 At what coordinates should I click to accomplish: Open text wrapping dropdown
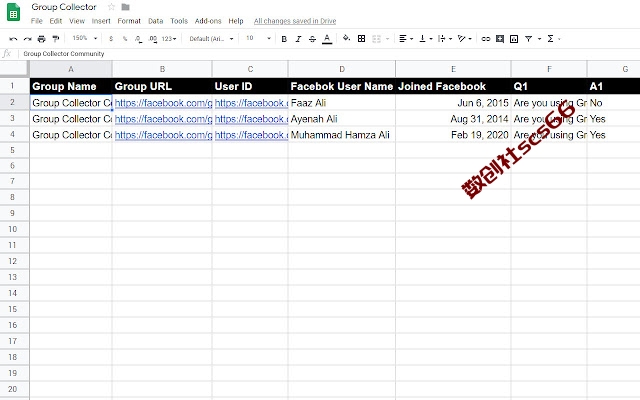[444, 39]
